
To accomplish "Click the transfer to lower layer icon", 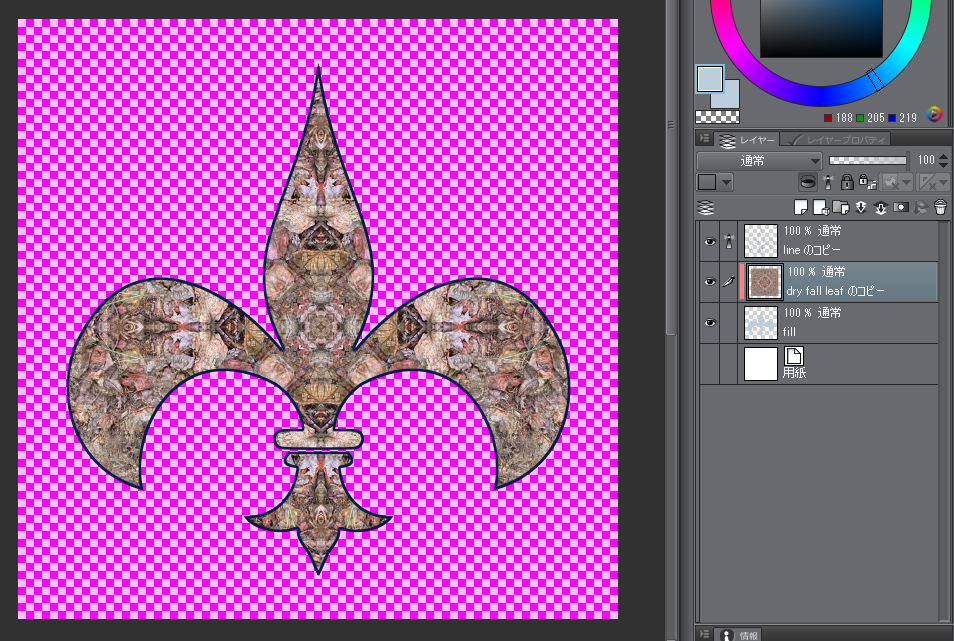I will pos(860,207).
